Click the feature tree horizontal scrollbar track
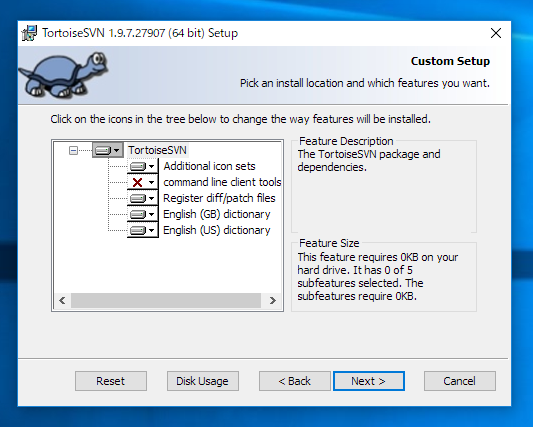533x427 pixels. click(166, 301)
